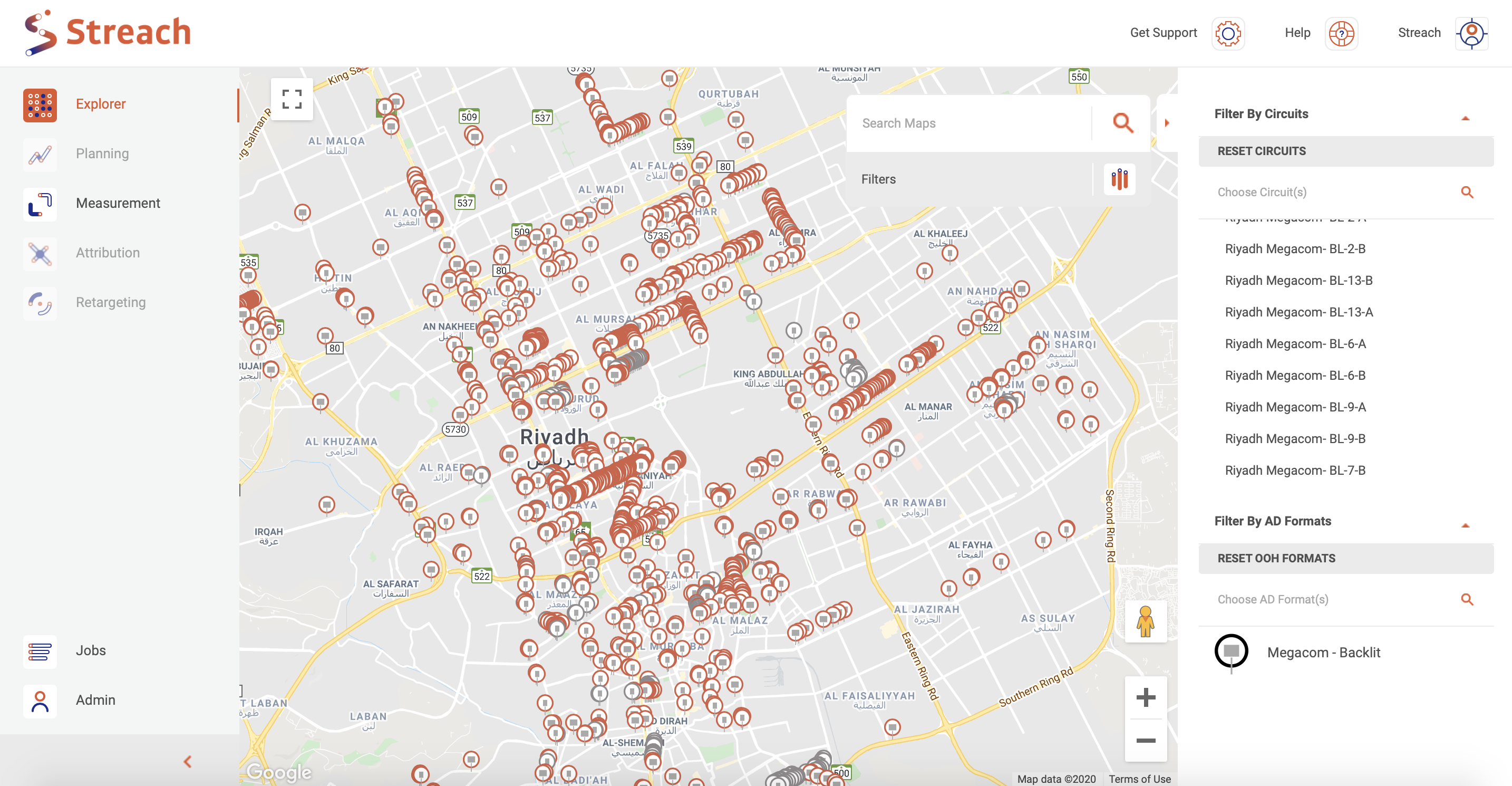Click the Streach logo
The width and height of the screenshot is (1512, 786).
pos(108,32)
